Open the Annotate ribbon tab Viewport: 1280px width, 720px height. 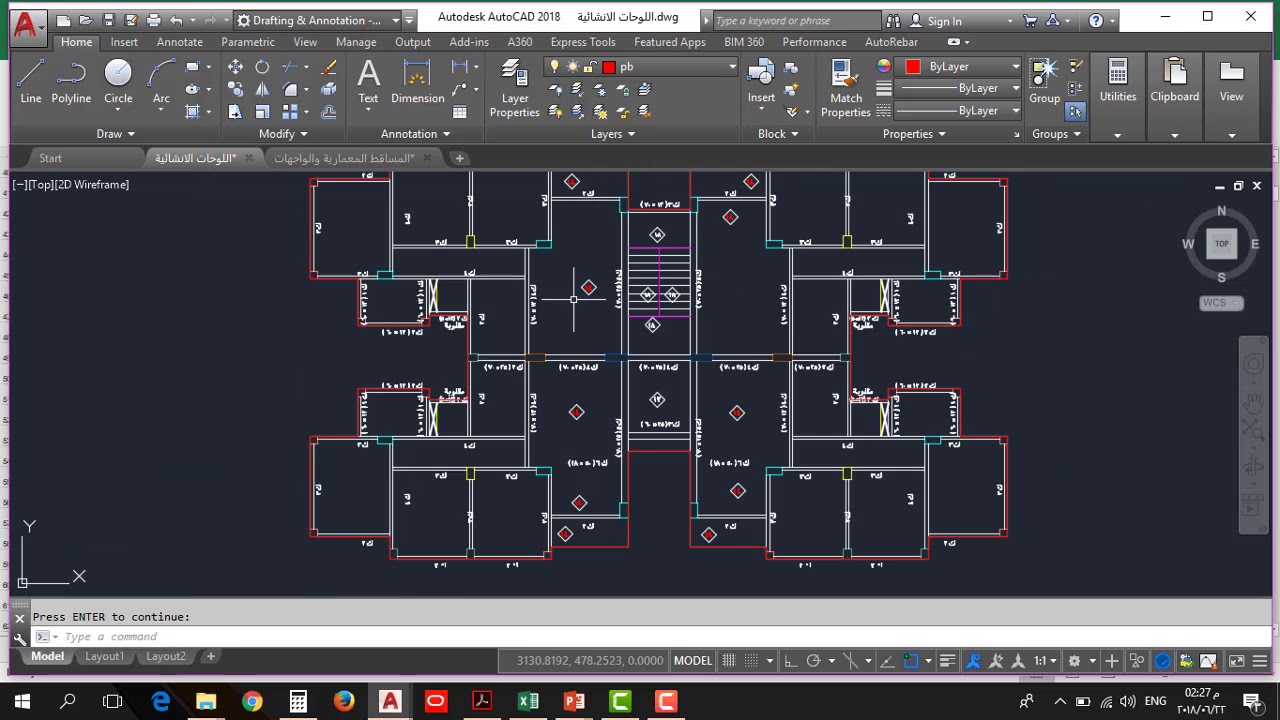(179, 42)
